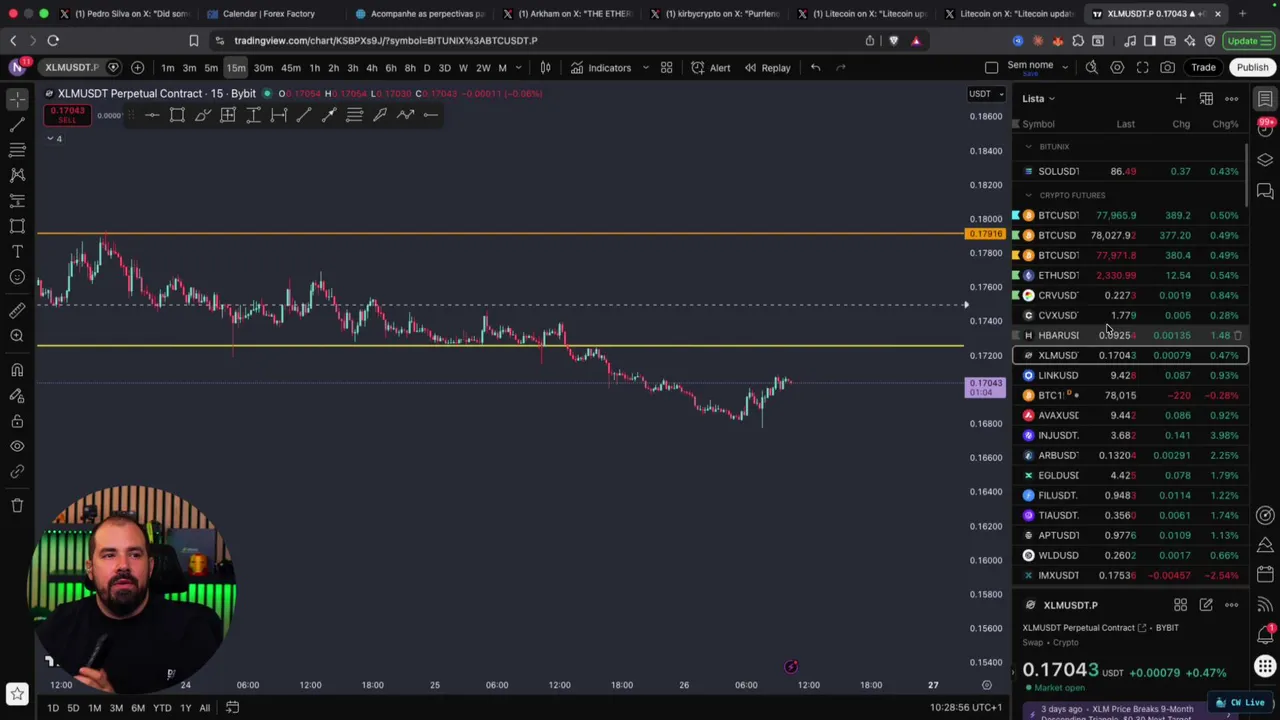Select the trend line tool in left sidebar

(17, 125)
